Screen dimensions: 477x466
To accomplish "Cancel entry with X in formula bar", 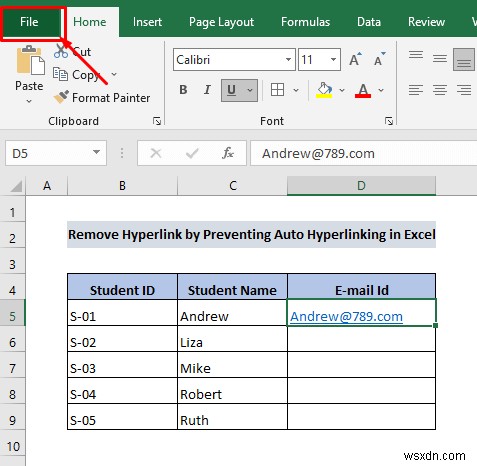I will (156, 153).
